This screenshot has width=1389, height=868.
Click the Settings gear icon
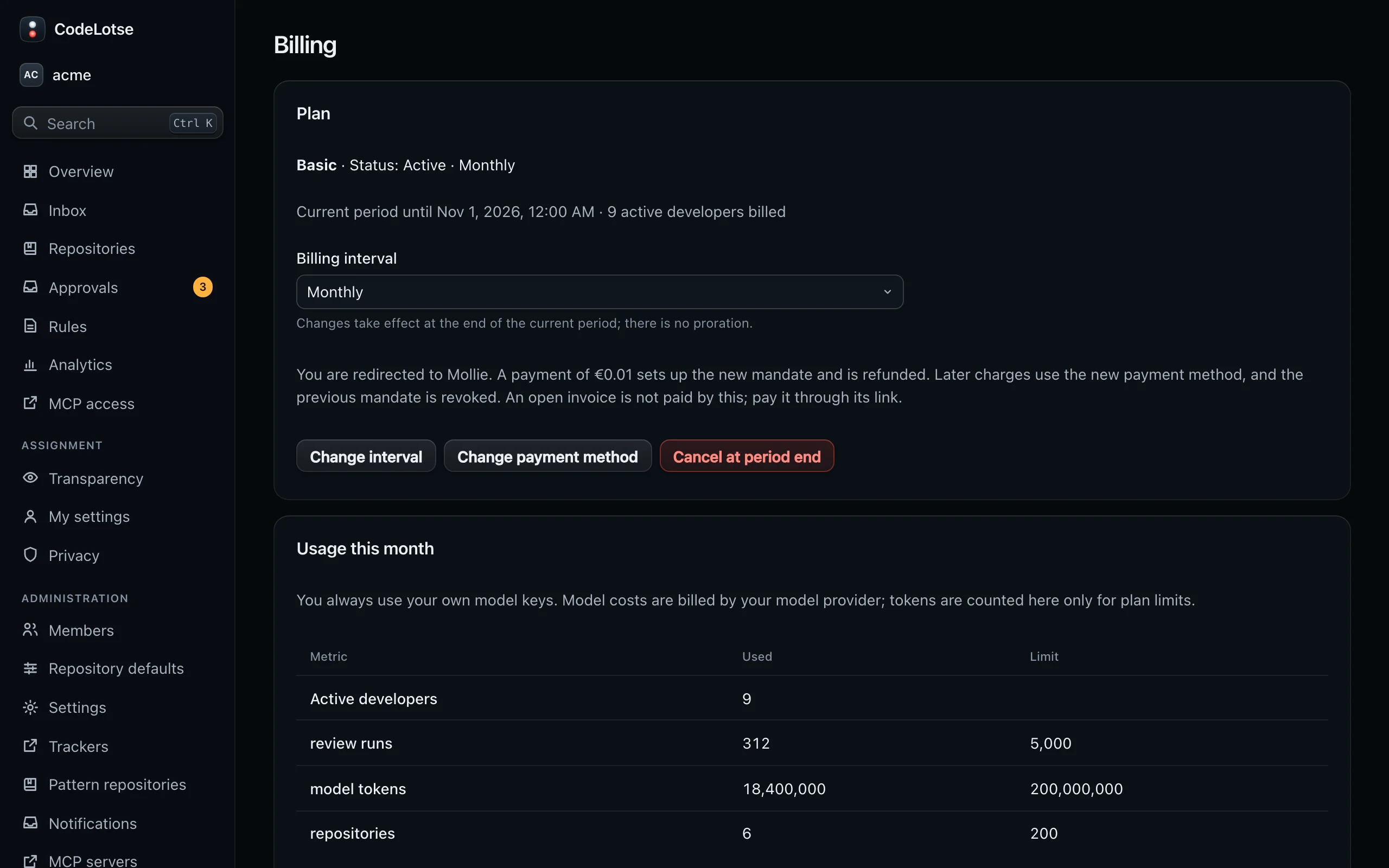[30, 707]
